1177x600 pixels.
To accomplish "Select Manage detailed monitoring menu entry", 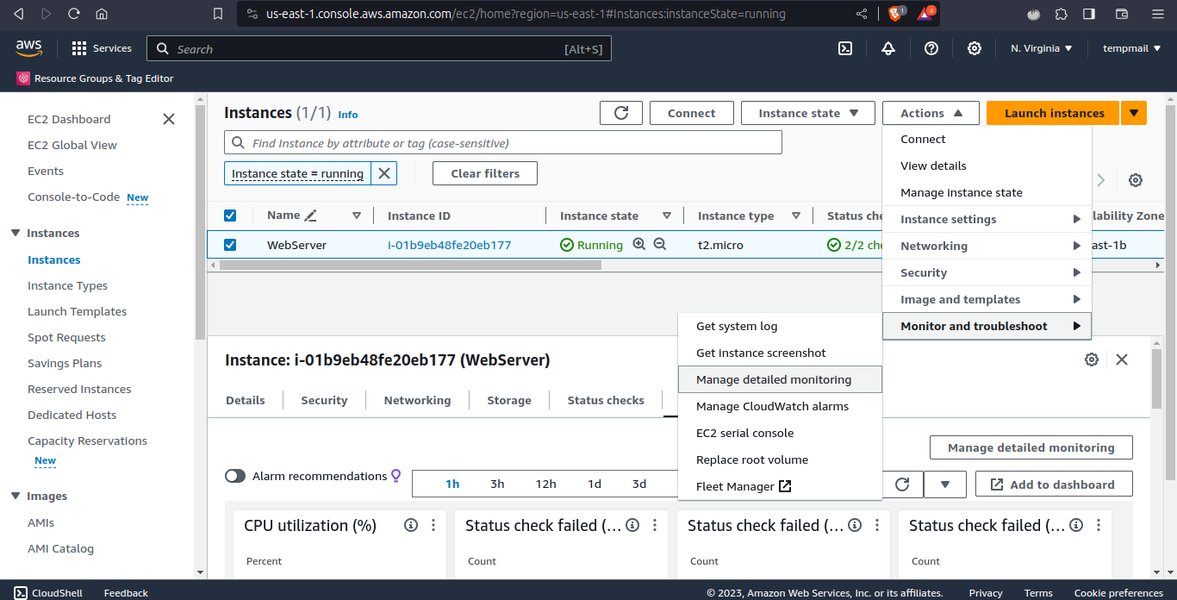I will point(779,380).
